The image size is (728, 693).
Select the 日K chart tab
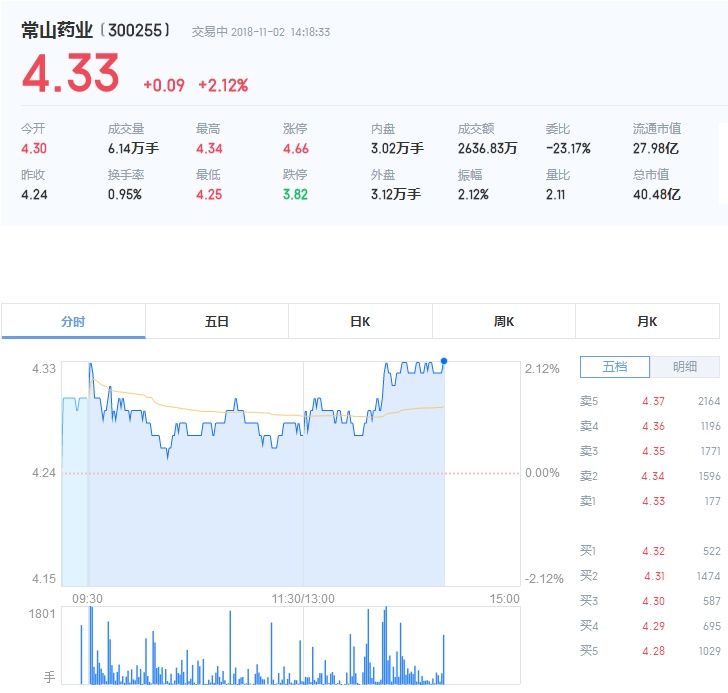pyautogui.click(x=360, y=321)
